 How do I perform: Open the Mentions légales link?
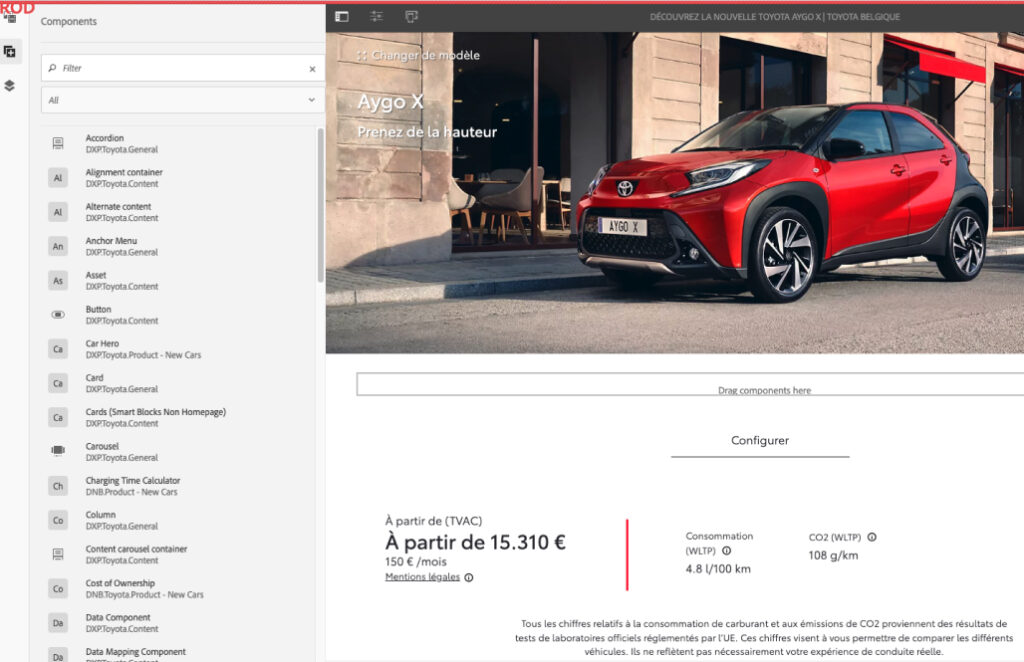[x=423, y=577]
